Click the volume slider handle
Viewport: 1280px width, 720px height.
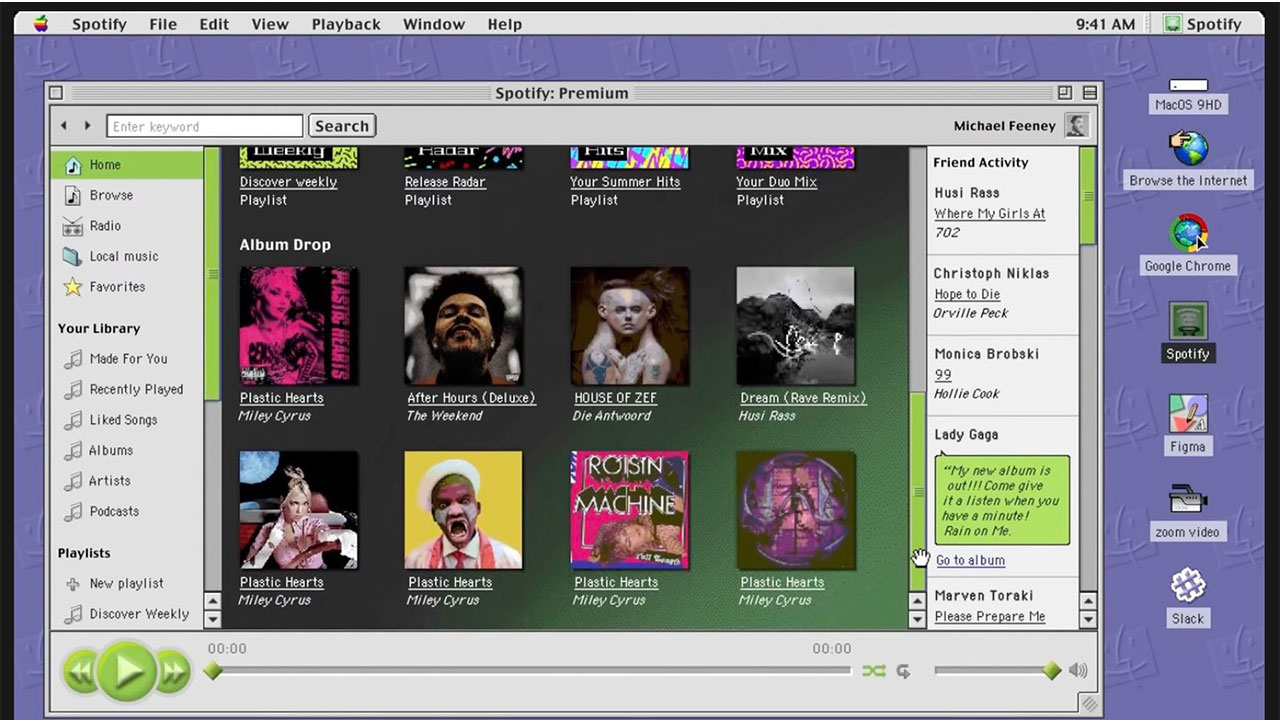click(1051, 671)
